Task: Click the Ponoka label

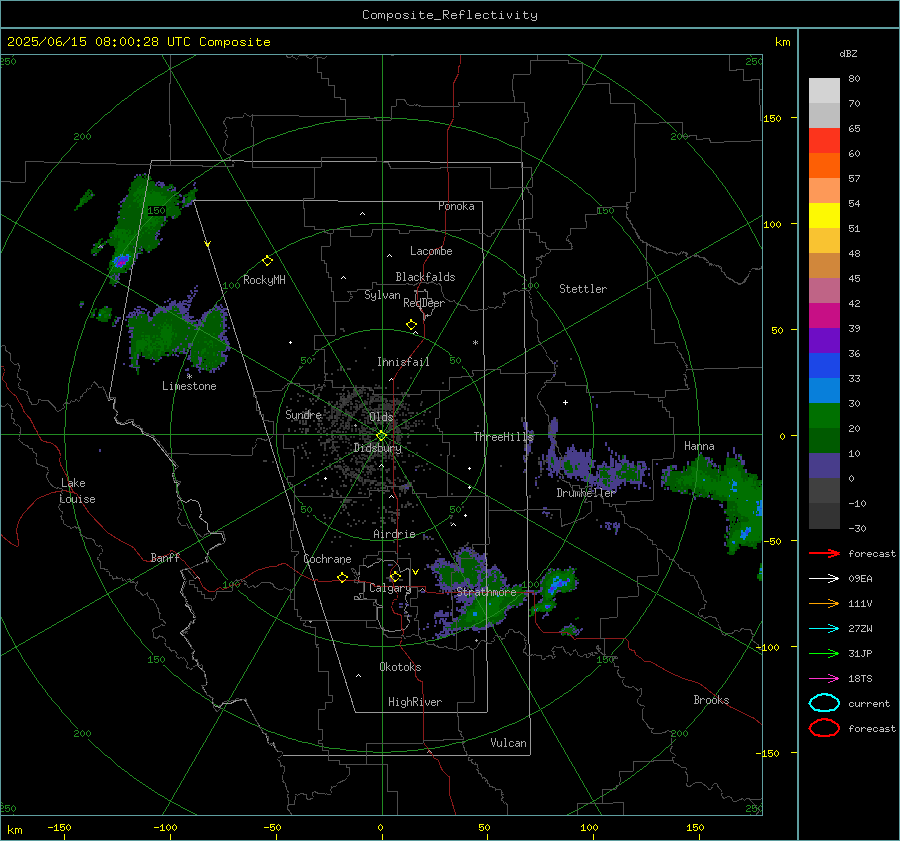Action: [x=456, y=206]
